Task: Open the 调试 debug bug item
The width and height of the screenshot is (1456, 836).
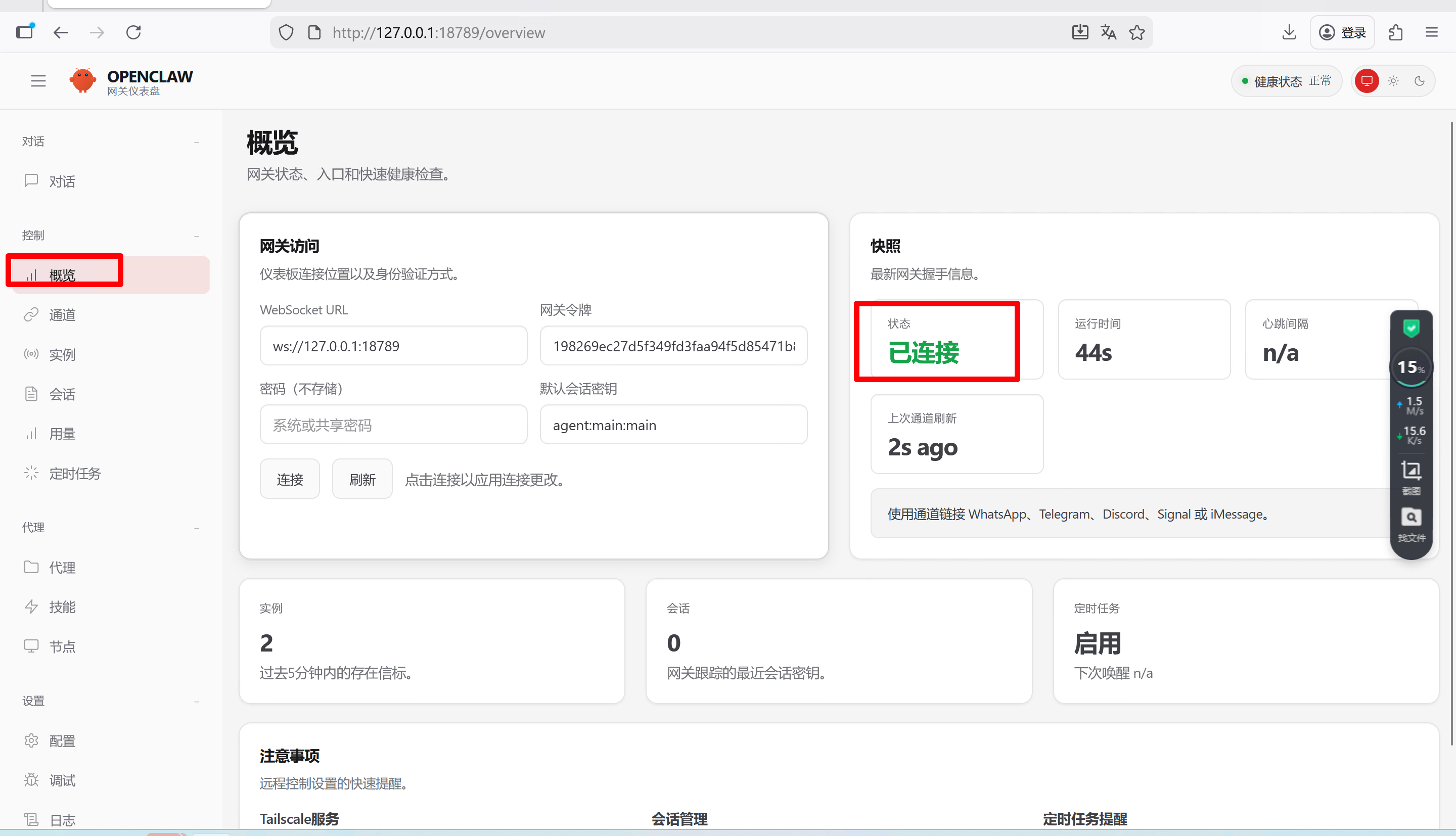Action: click(x=62, y=780)
